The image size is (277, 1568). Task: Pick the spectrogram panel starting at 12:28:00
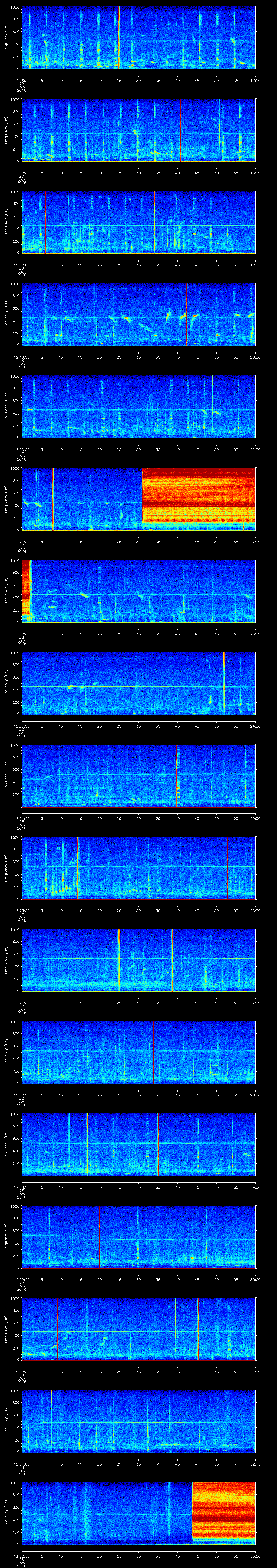click(138, 1144)
